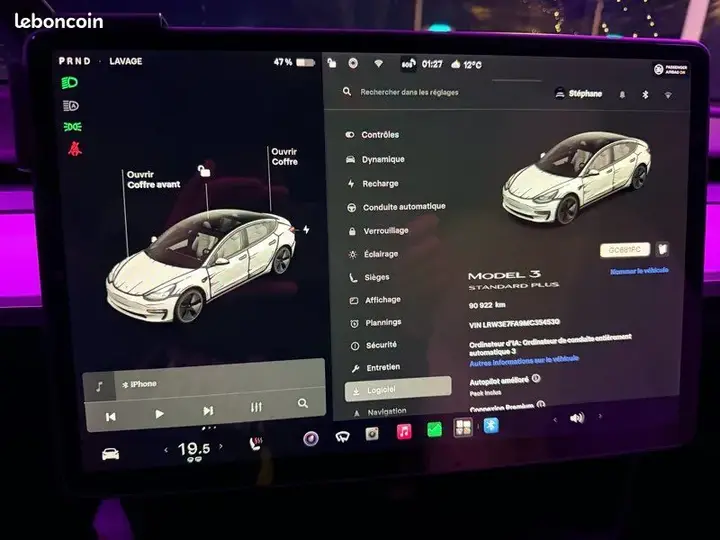
Task: Tap the unlock padlock above the car
Action: pyautogui.click(x=204, y=171)
